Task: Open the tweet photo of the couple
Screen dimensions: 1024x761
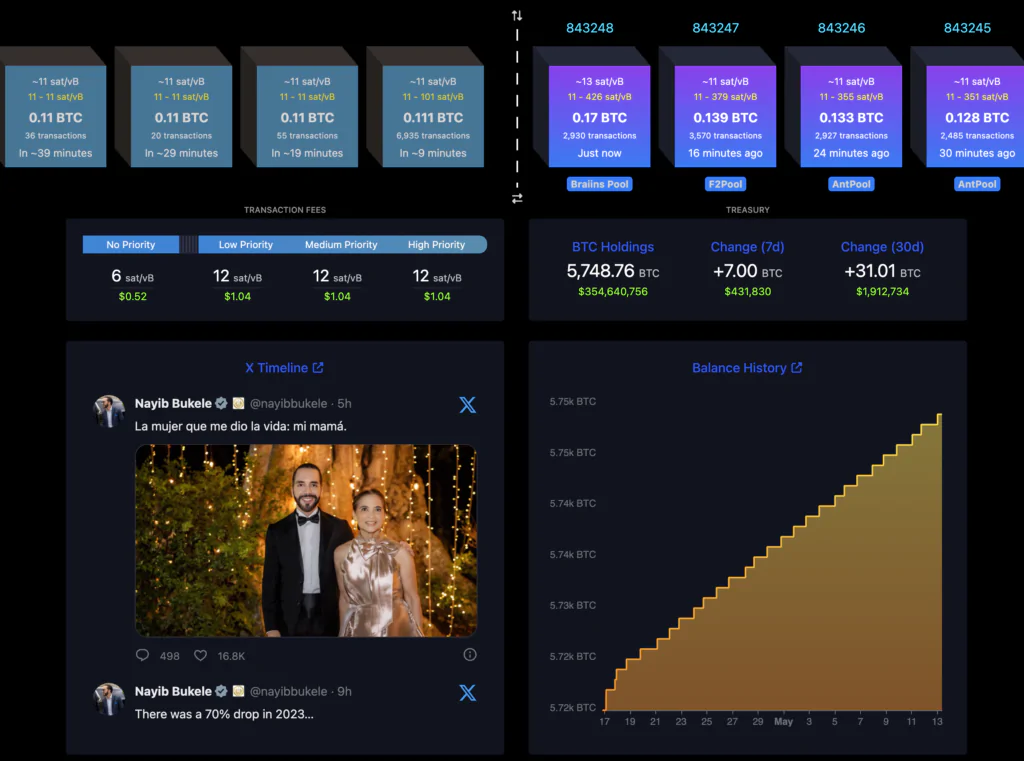Action: [x=306, y=541]
